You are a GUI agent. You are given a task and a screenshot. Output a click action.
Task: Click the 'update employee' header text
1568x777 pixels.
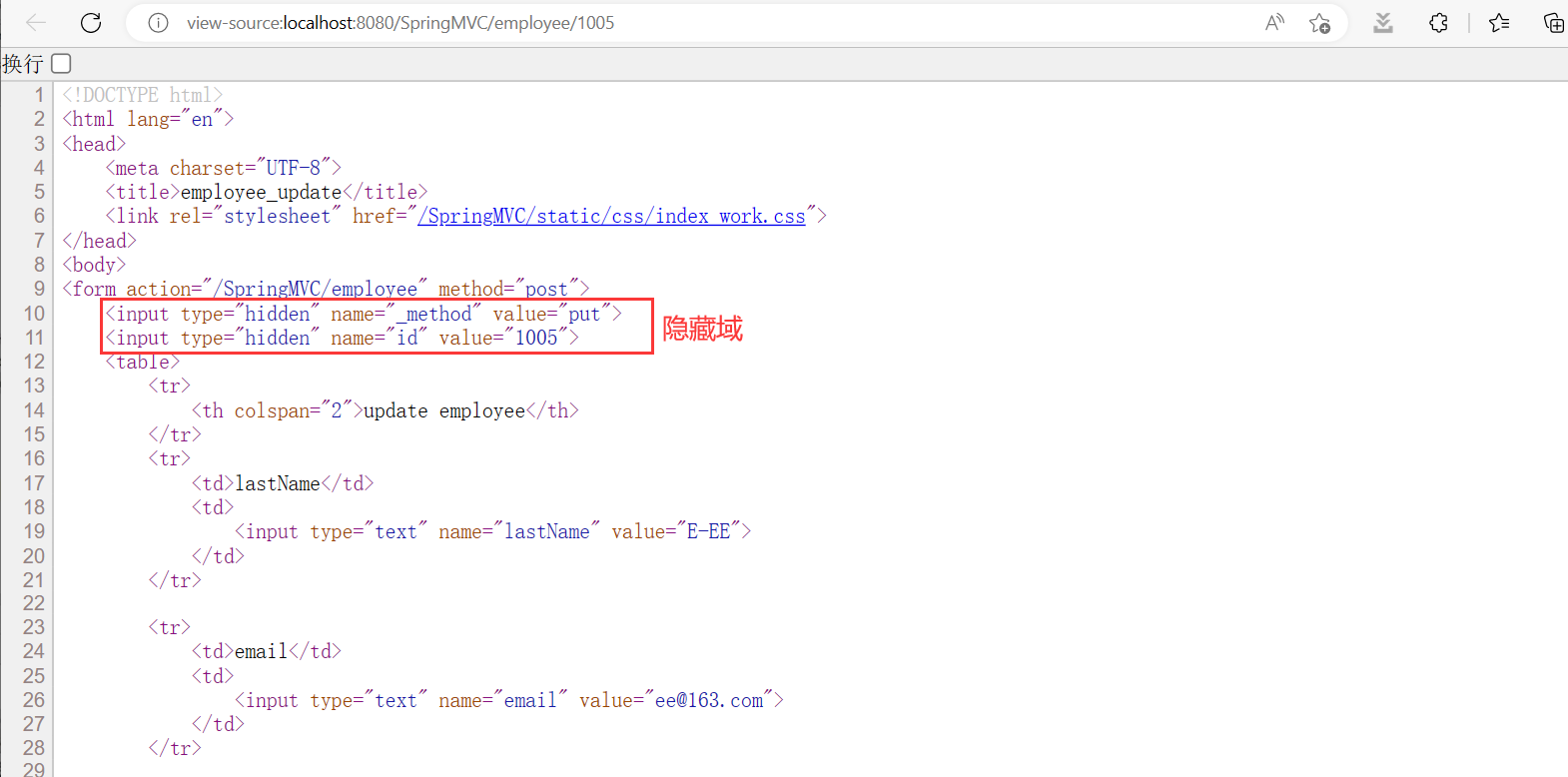pyautogui.click(x=444, y=410)
